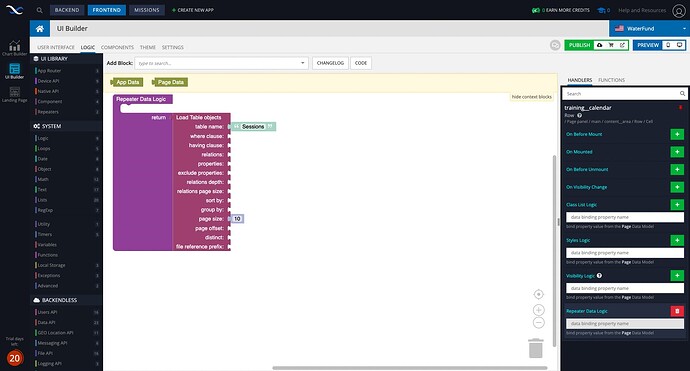Add Visibility Logic with plus button
Viewport: 690px width, 371px height.
pos(677,275)
